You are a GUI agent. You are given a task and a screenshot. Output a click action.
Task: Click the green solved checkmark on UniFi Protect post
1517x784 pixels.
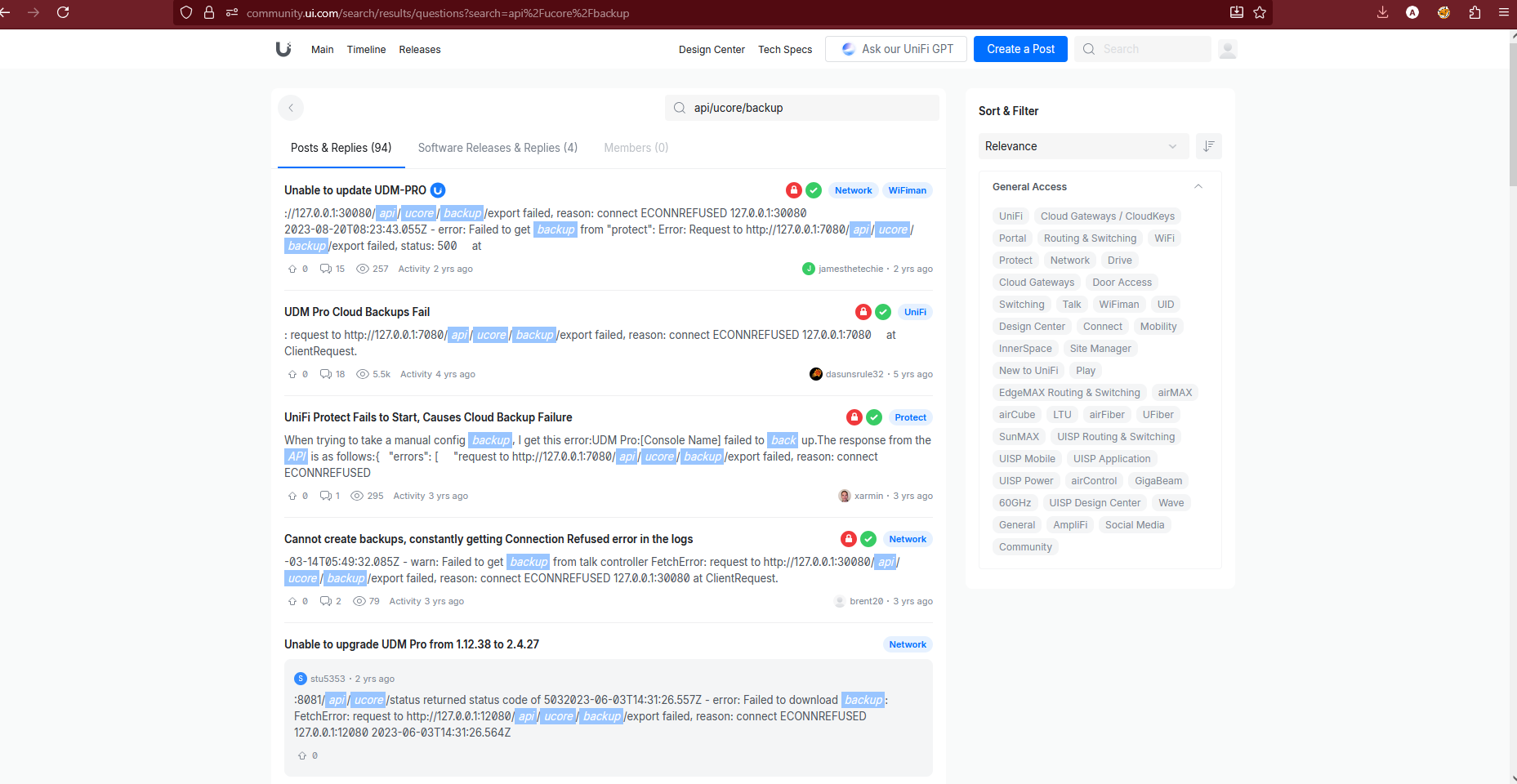(x=874, y=417)
